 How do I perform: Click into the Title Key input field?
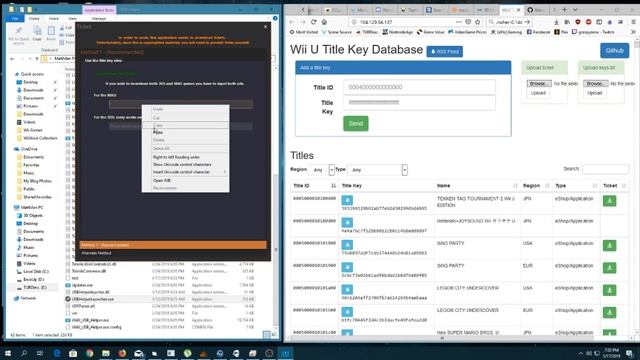click(419, 102)
